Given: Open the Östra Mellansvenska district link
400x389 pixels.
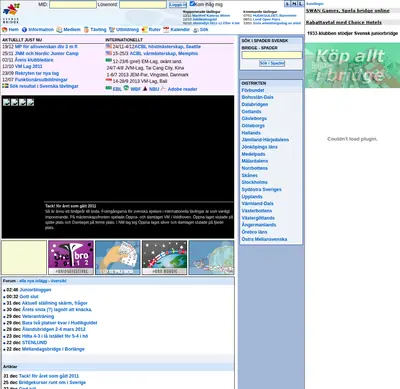Looking at the screenshot, I should point(264,239).
